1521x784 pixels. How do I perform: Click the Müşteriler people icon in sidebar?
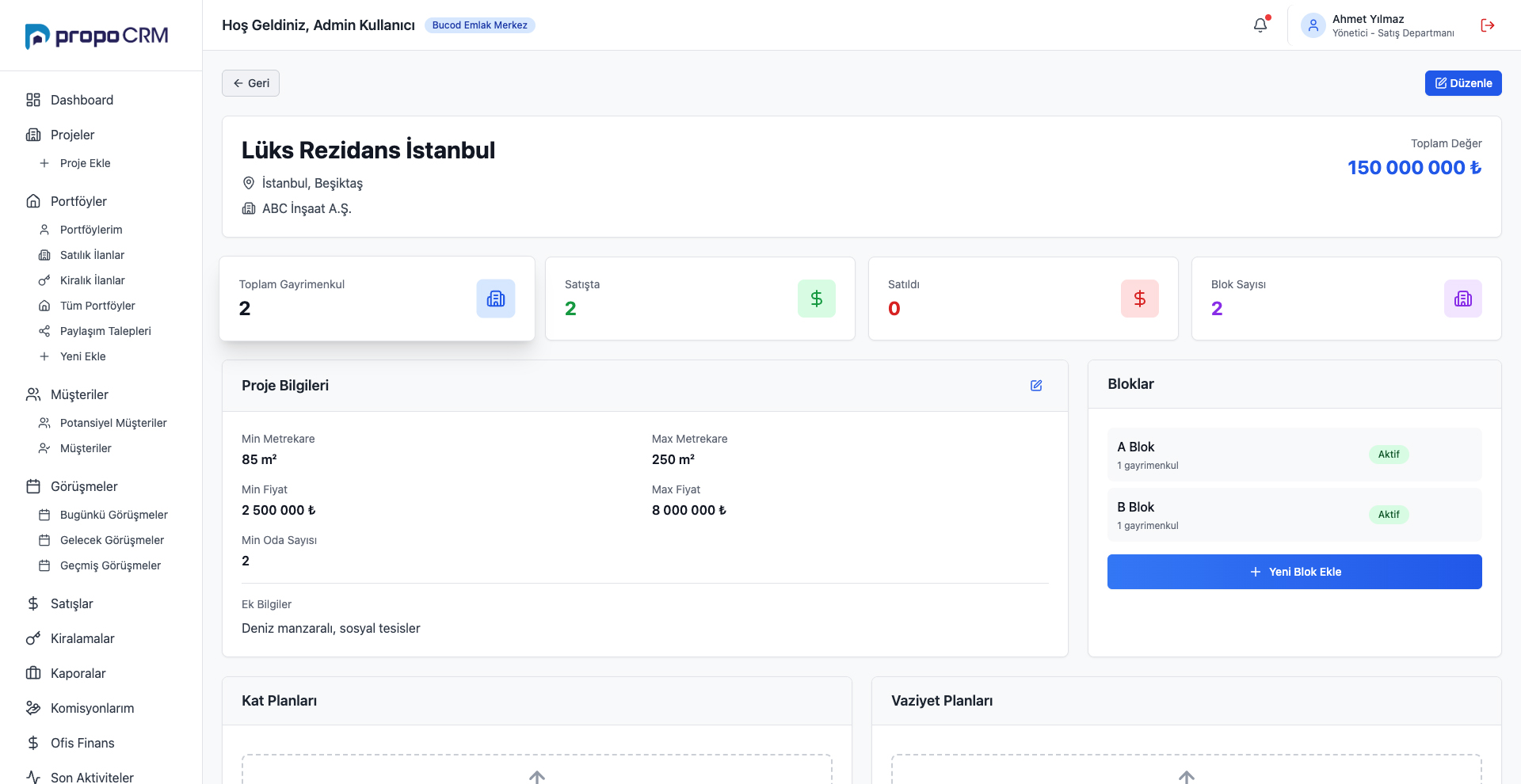(x=33, y=394)
